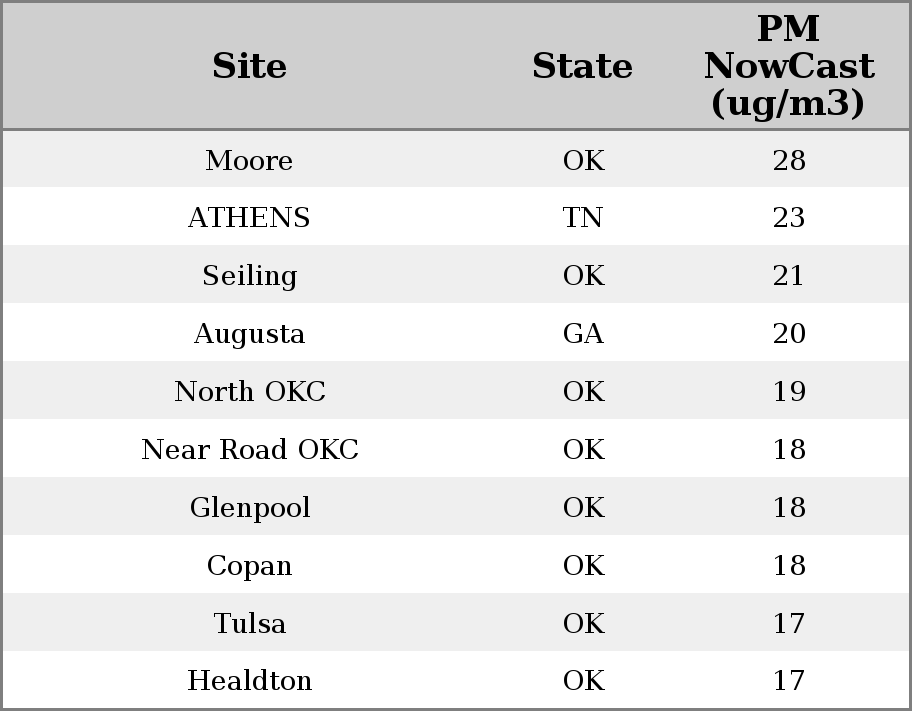
Task: Select the Moore site cell
Action: pos(249,161)
